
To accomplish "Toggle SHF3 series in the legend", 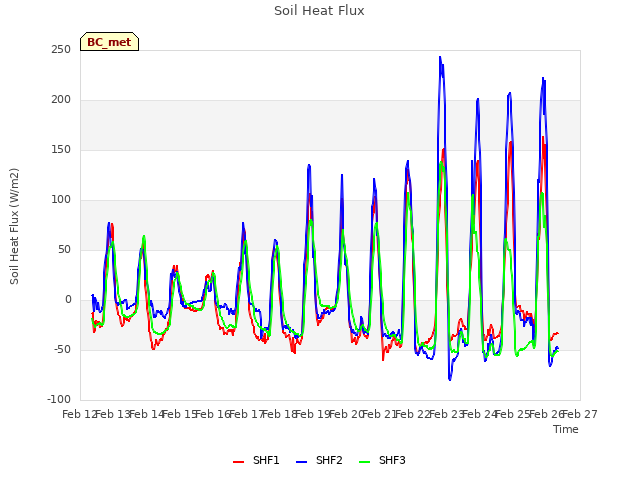I will (x=382, y=460).
